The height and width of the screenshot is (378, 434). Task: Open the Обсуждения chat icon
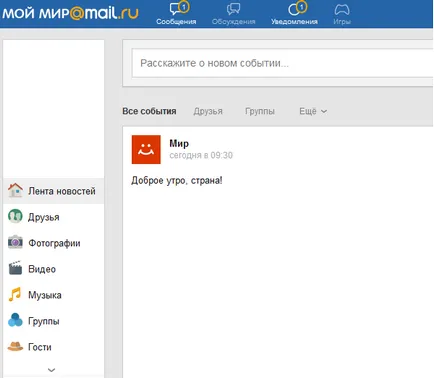(233, 9)
